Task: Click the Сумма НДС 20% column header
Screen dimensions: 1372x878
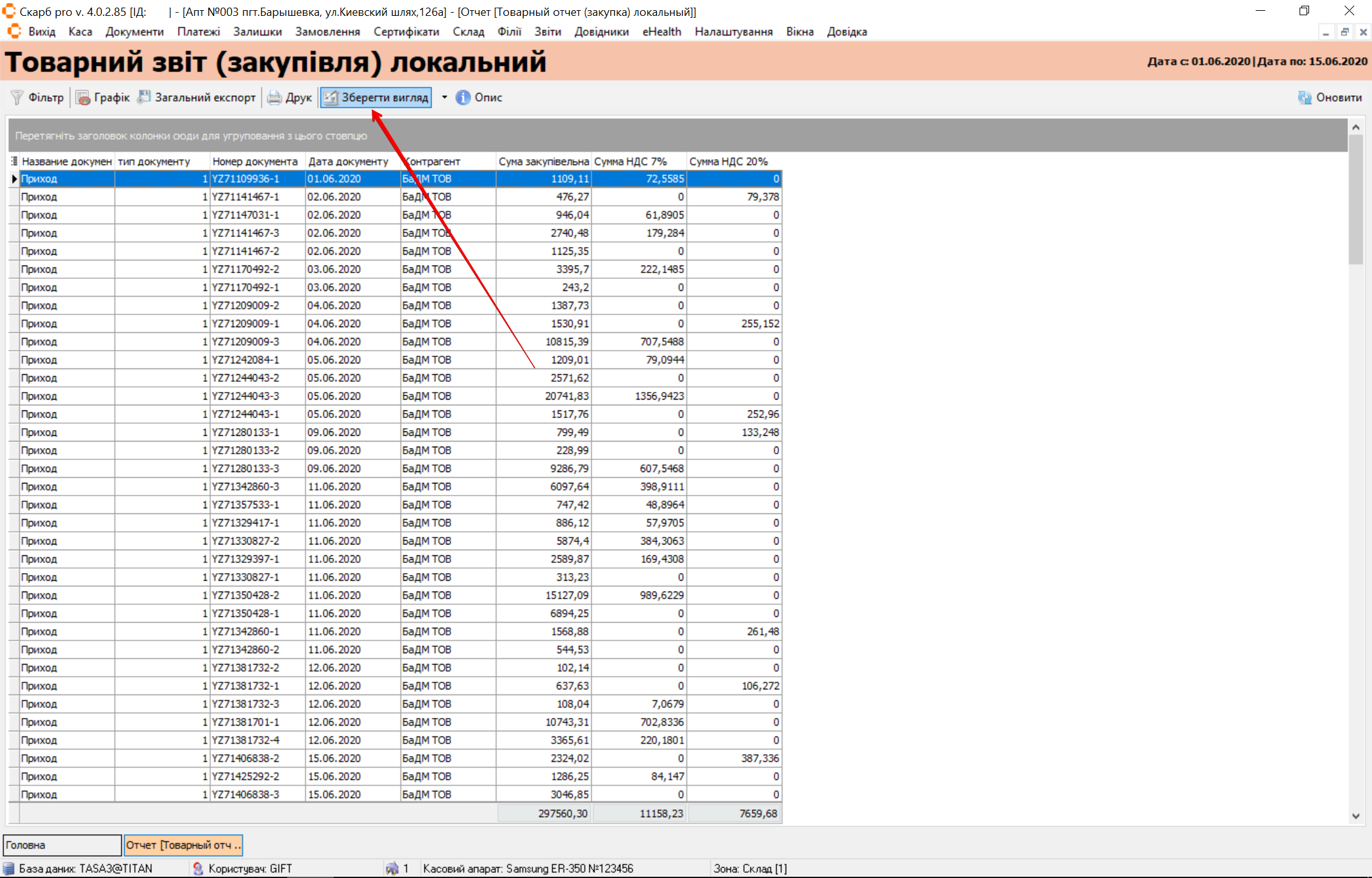Action: pos(729,161)
